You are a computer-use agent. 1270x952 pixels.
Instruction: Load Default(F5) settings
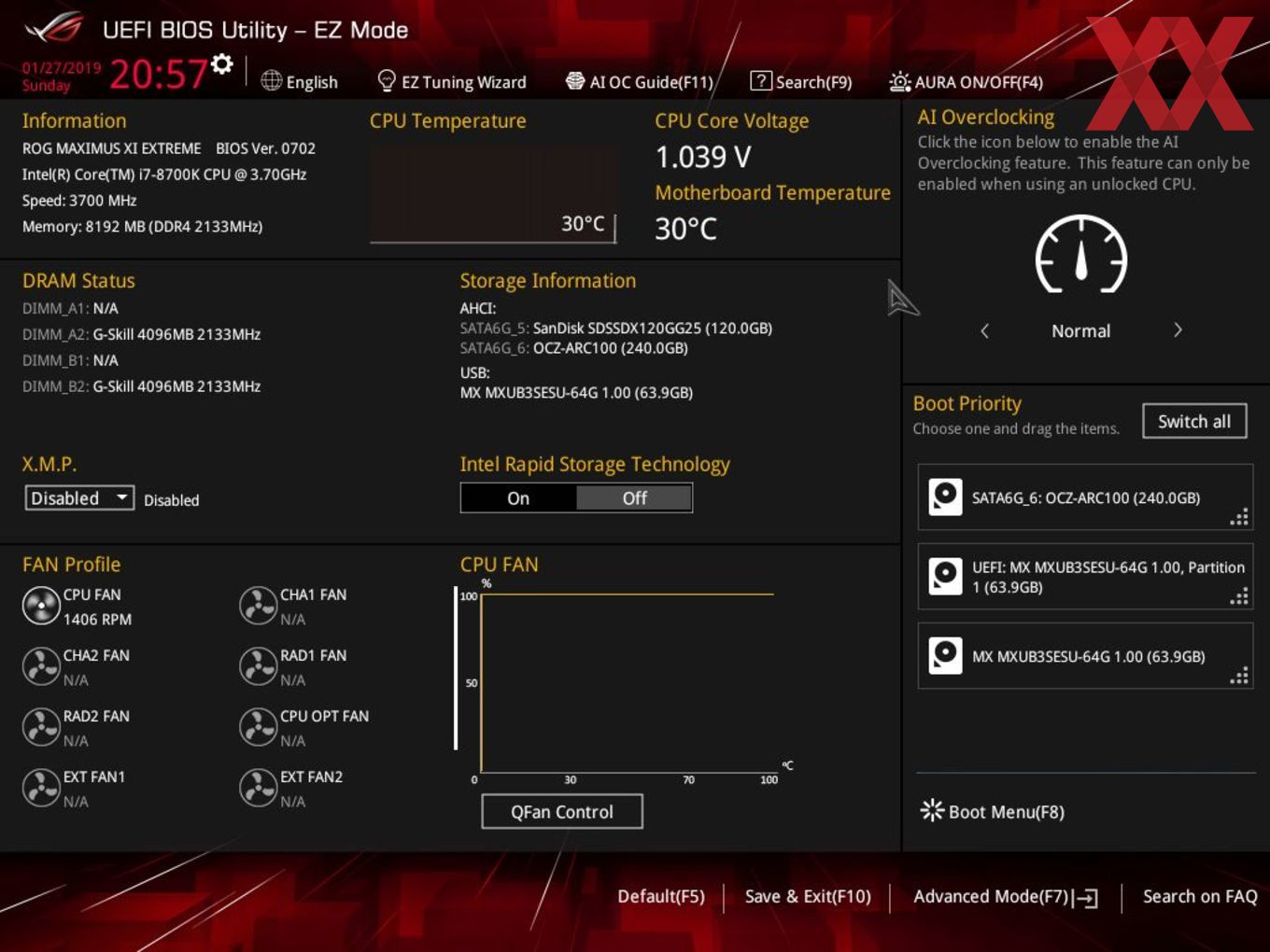click(661, 896)
